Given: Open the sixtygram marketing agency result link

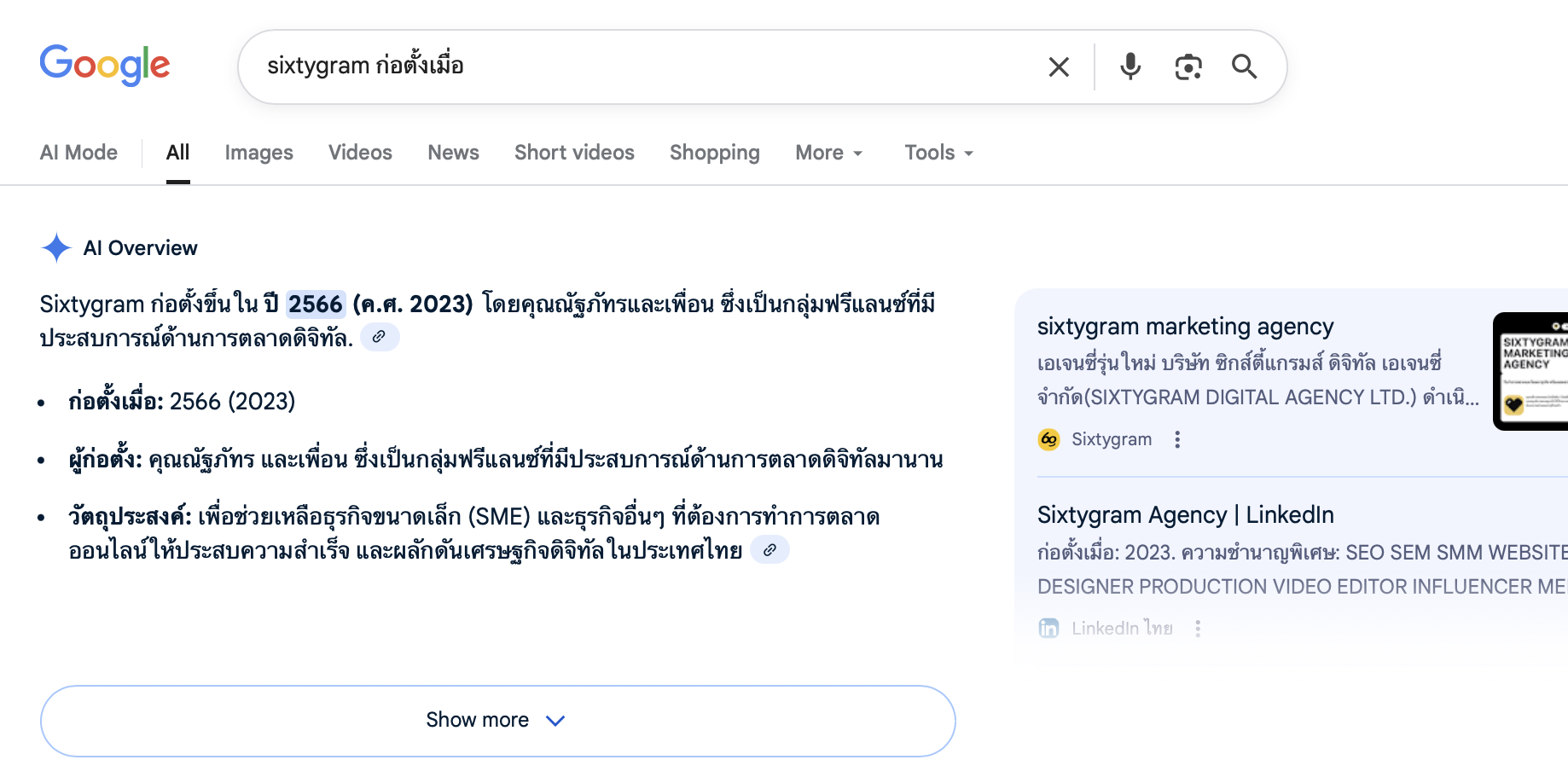Looking at the screenshot, I should (1185, 327).
